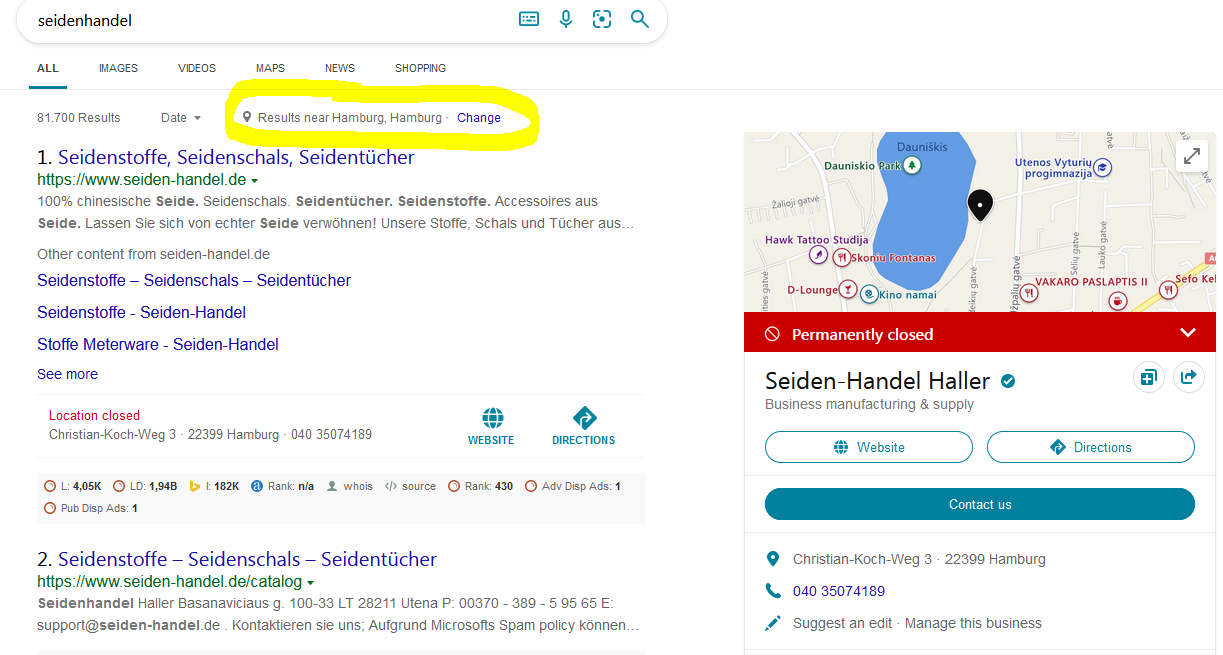
Task: Click the save-to-collection icon in business panel
Action: click(1148, 377)
